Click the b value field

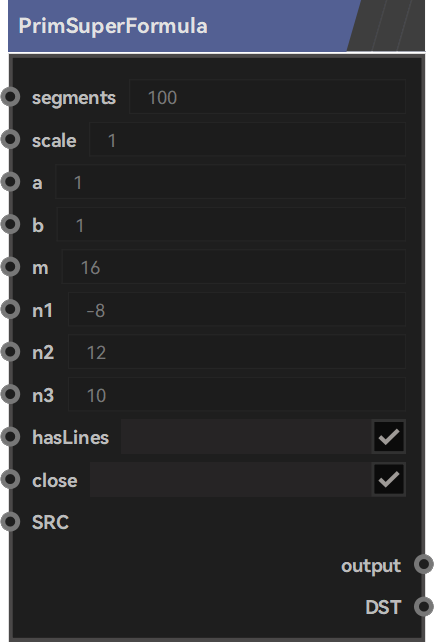[231, 224]
